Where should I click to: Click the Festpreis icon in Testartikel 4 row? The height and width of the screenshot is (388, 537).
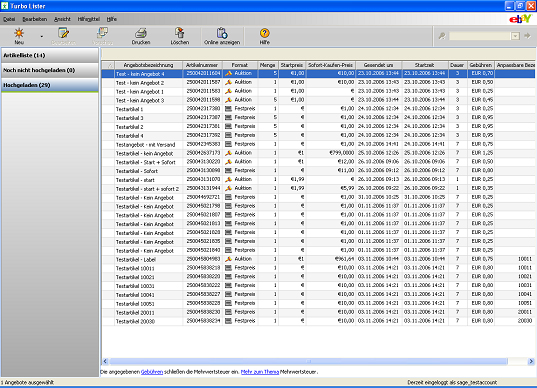coord(228,135)
